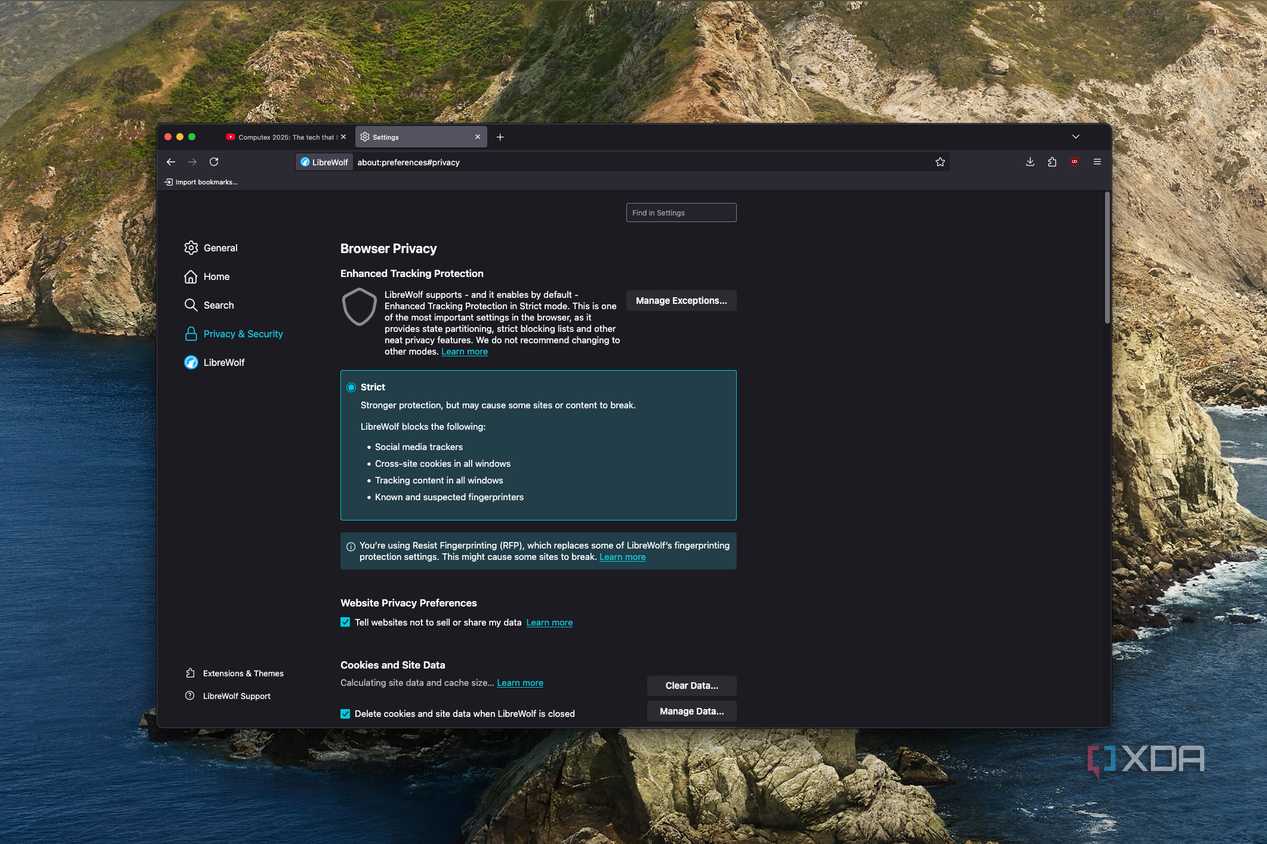Open Learn more link under Enhanced Tracking Protection
The image size is (1267, 844).
[x=465, y=352]
